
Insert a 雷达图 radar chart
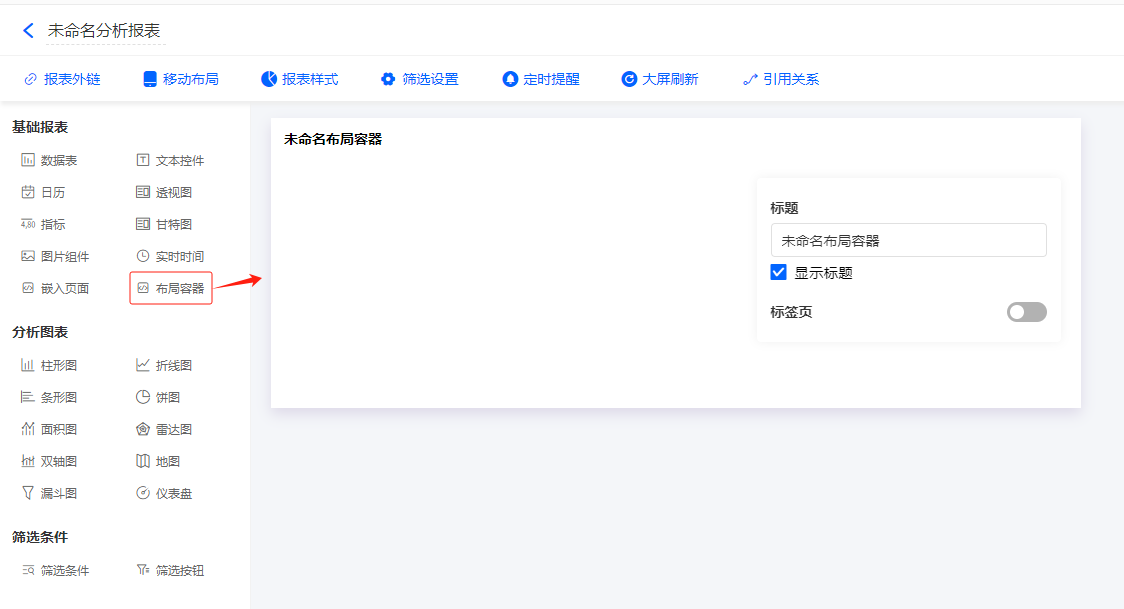[164, 429]
